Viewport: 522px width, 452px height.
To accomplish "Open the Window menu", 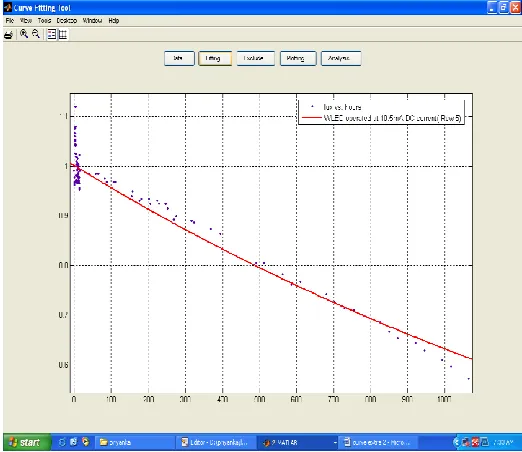I will [92, 21].
